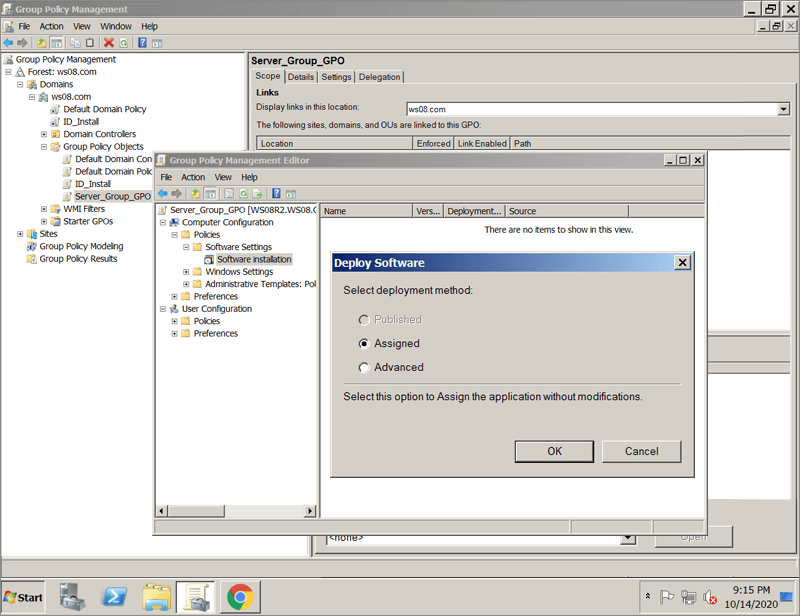Toggle console tree icon in Editor toolbar
Image resolution: width=800 pixels, height=616 pixels.
pos(210,193)
